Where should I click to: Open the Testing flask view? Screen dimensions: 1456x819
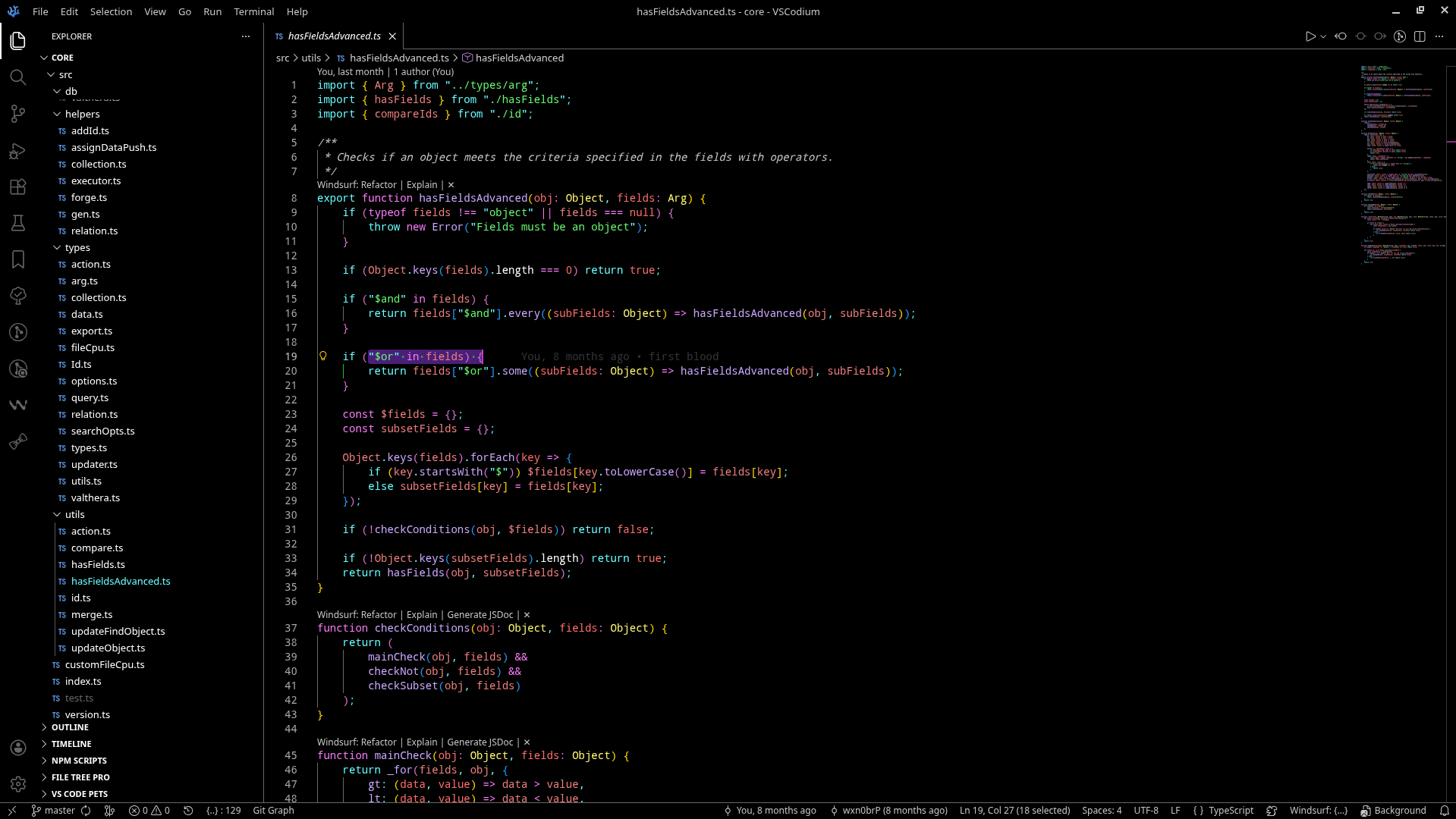[x=18, y=223]
